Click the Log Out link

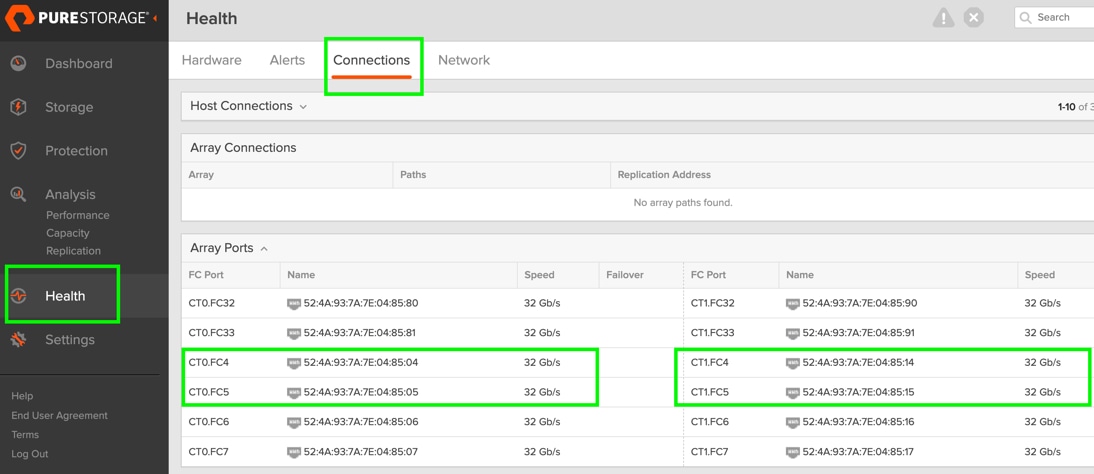point(30,453)
